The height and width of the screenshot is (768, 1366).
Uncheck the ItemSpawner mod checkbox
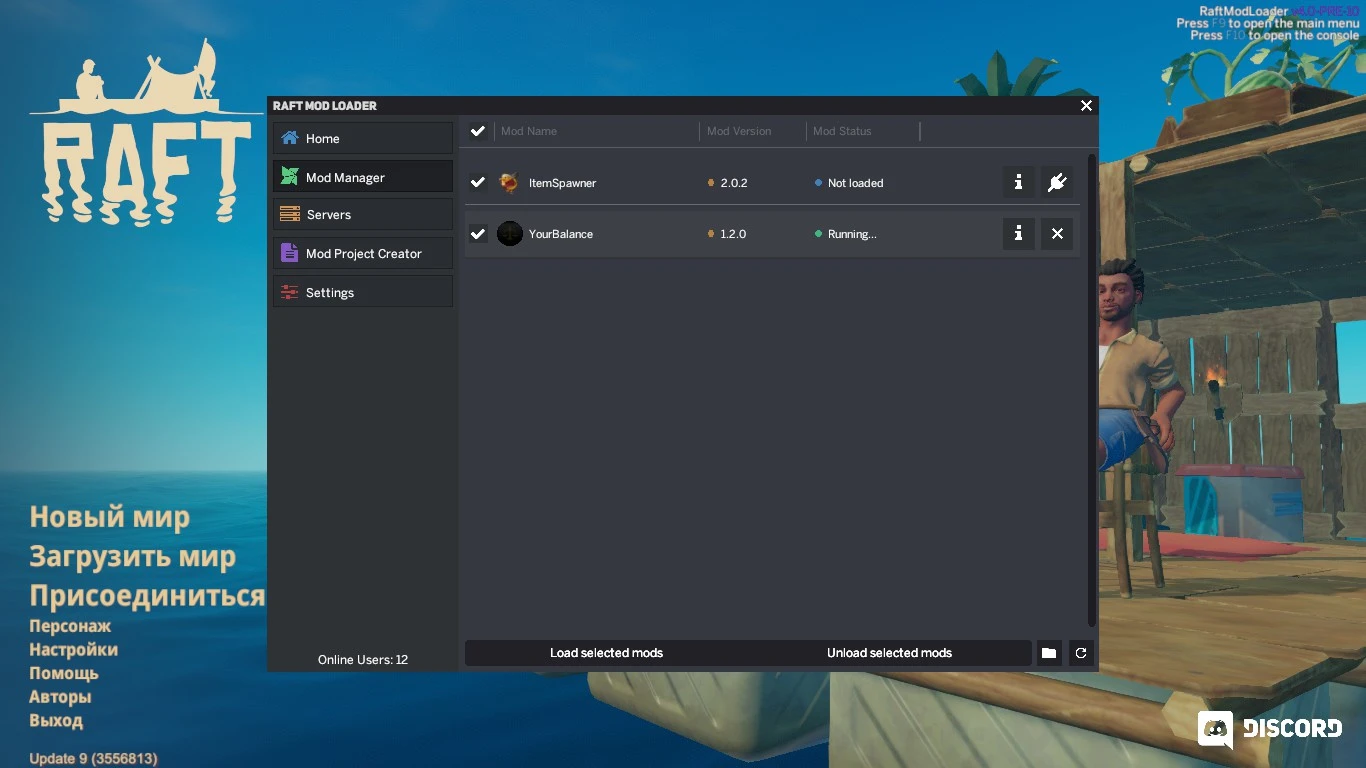click(x=477, y=182)
